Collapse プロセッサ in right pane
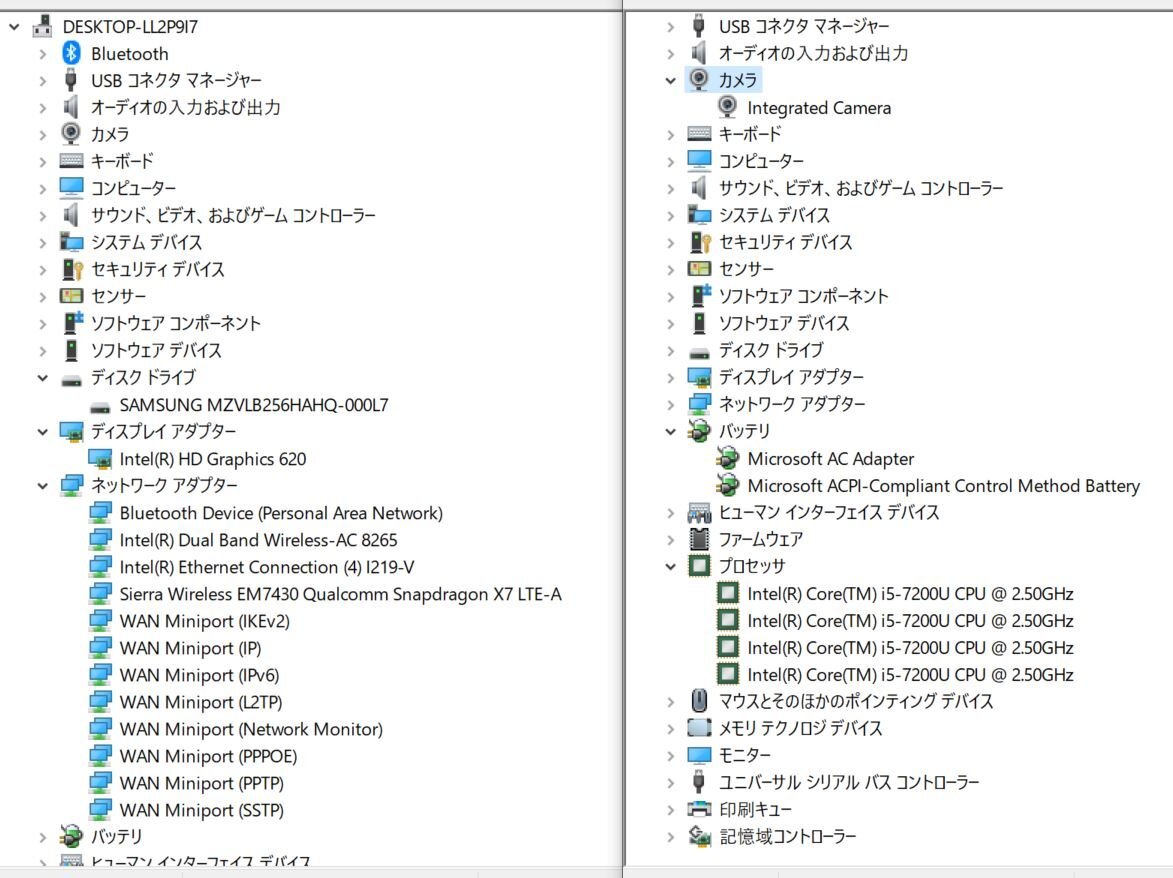The width and height of the screenshot is (1173, 878). [670, 566]
